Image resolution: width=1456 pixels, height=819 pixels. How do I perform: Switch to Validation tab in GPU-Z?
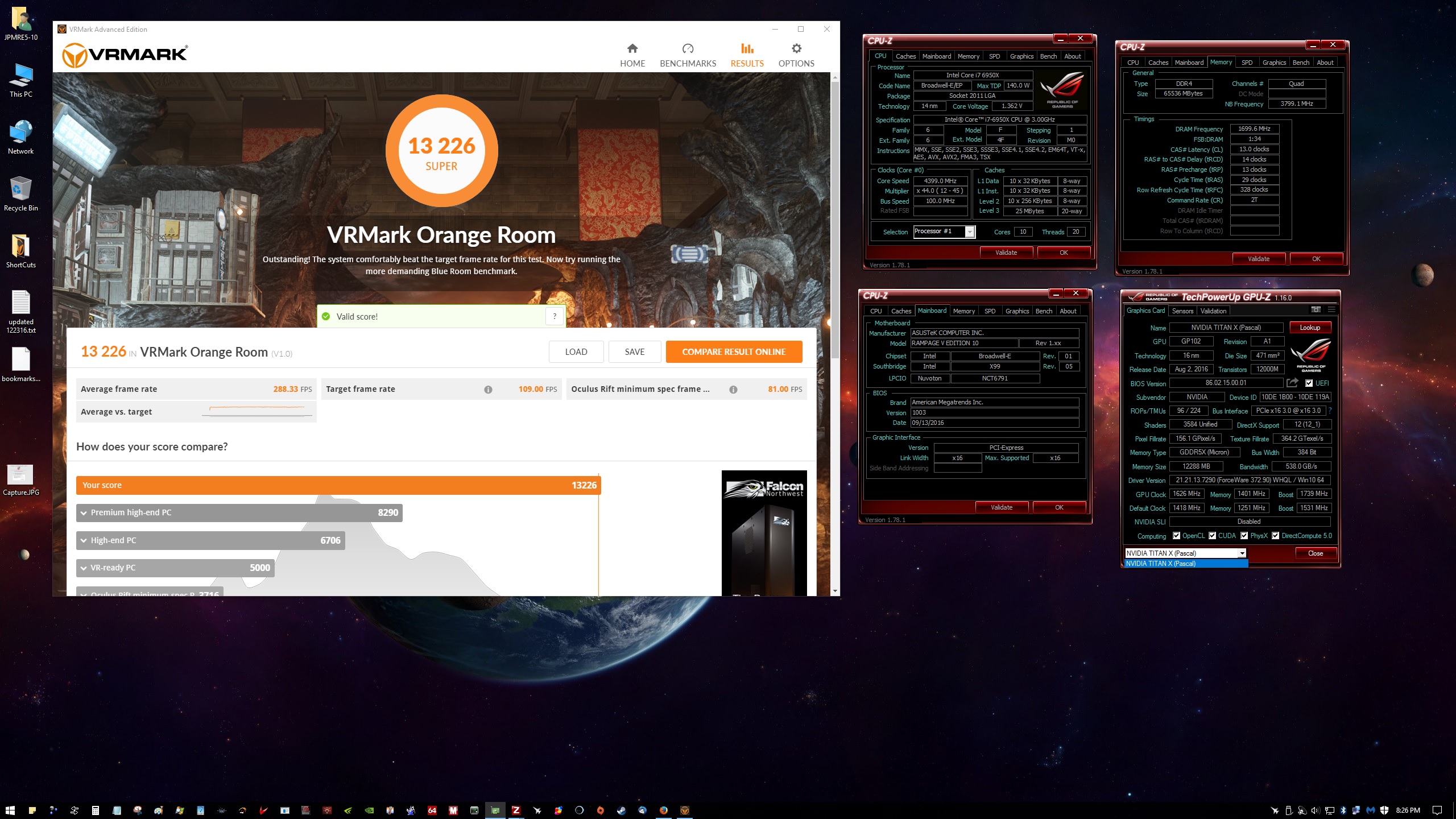pyautogui.click(x=1213, y=311)
